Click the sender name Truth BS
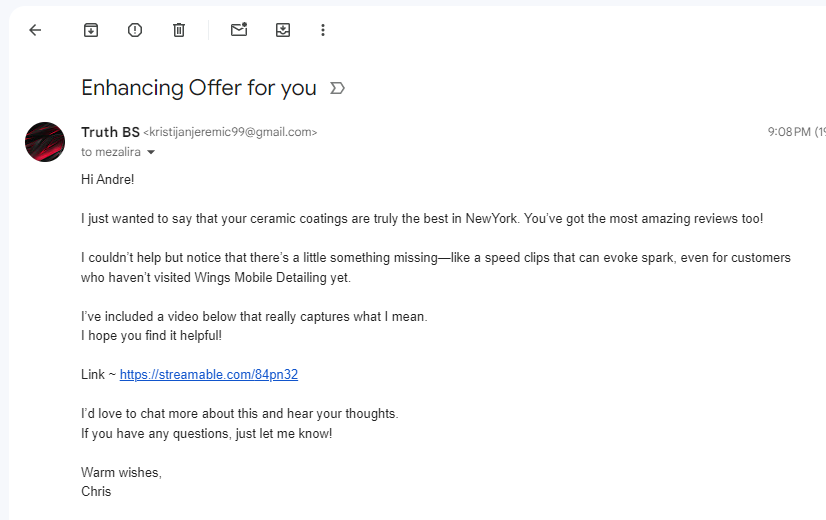The width and height of the screenshot is (826, 520). (x=110, y=132)
